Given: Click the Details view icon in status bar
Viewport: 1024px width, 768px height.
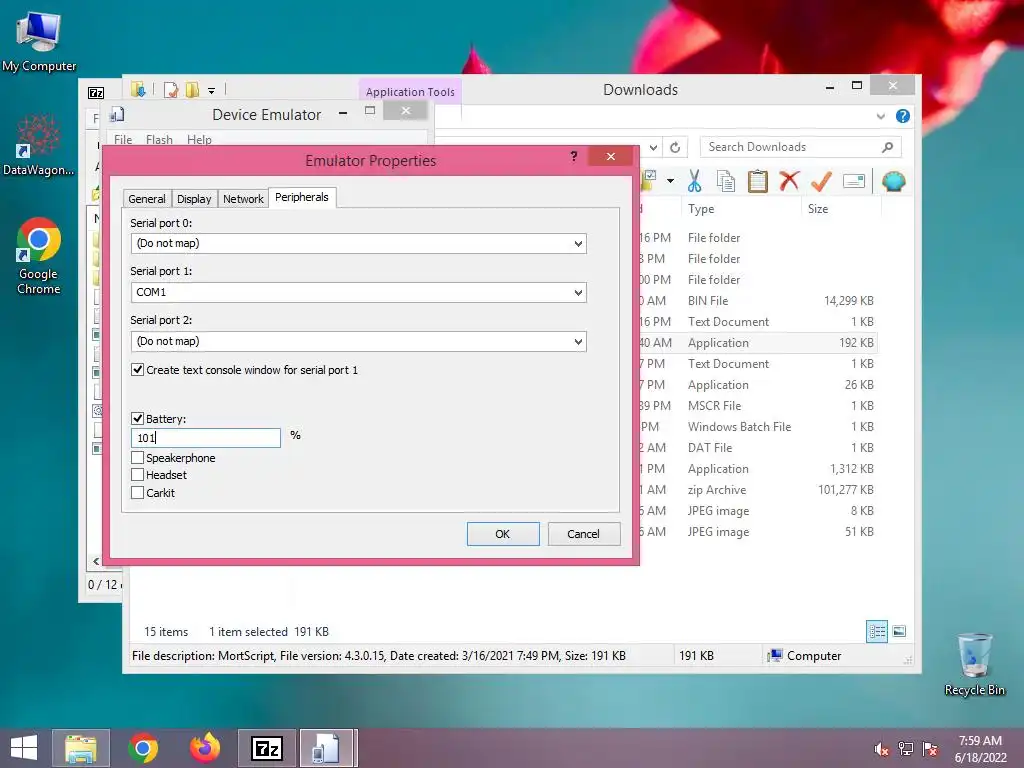Looking at the screenshot, I should (877, 631).
